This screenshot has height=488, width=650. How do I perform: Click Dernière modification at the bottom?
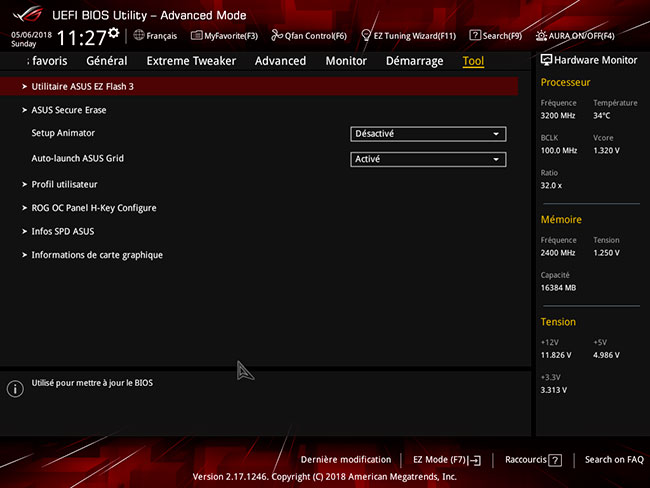(x=346, y=460)
